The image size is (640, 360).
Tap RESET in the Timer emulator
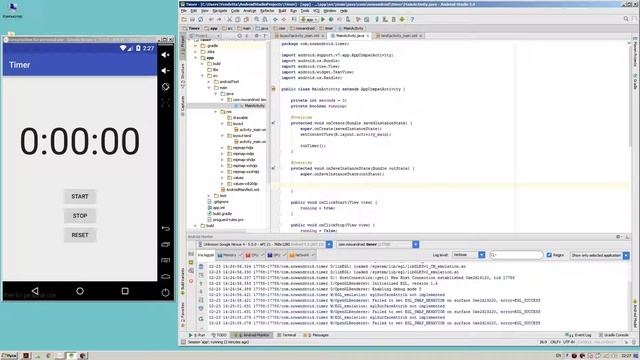point(80,235)
